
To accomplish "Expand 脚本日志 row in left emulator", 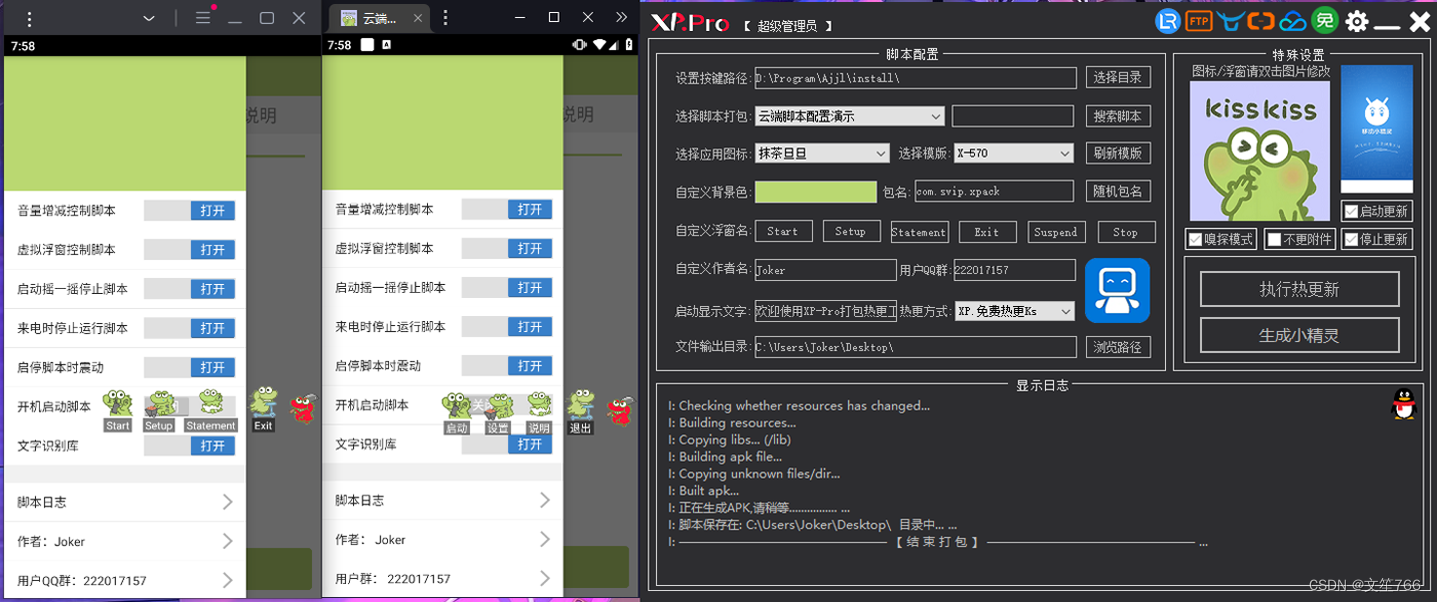I will pyautogui.click(x=125, y=502).
